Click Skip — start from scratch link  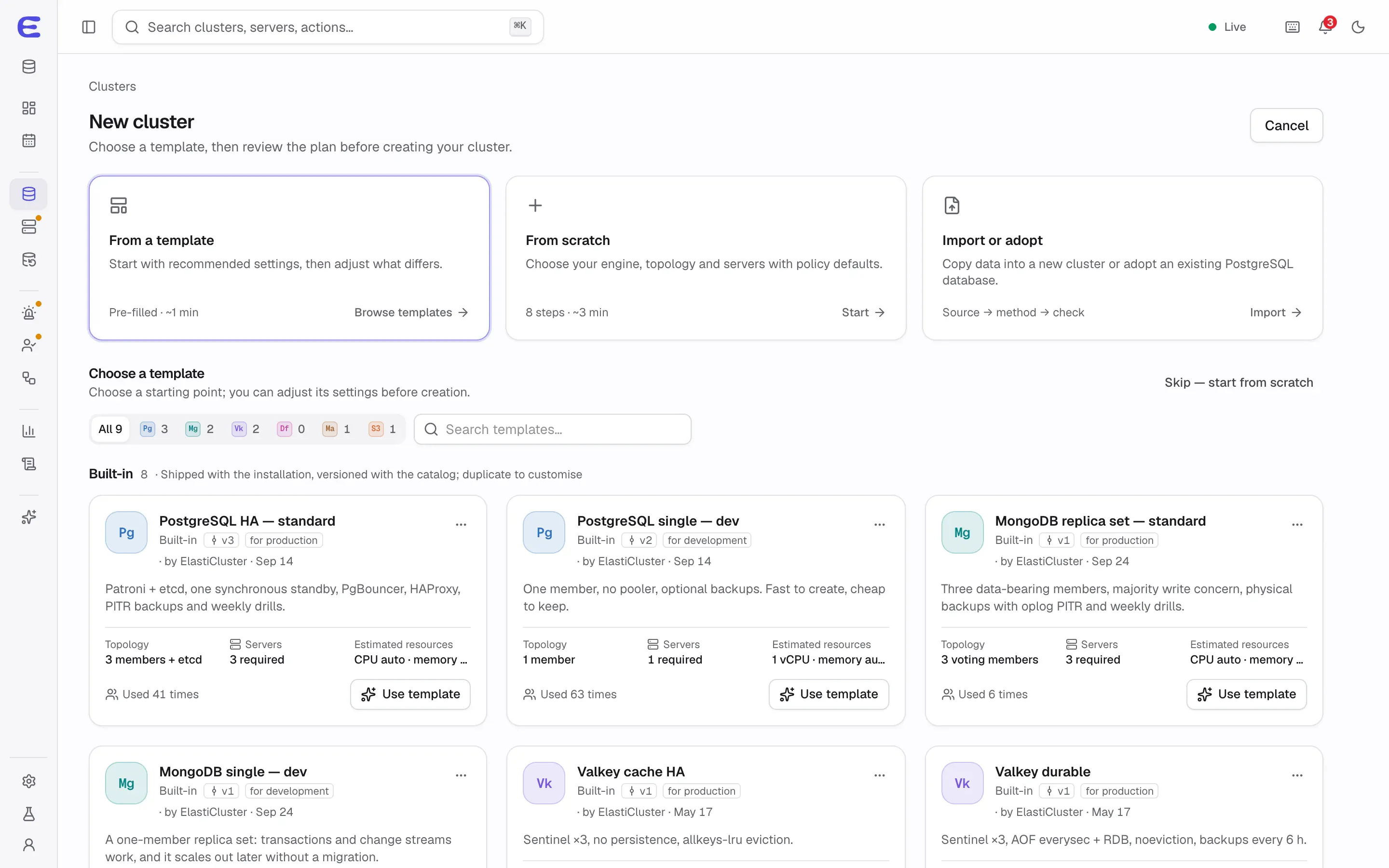click(1239, 382)
